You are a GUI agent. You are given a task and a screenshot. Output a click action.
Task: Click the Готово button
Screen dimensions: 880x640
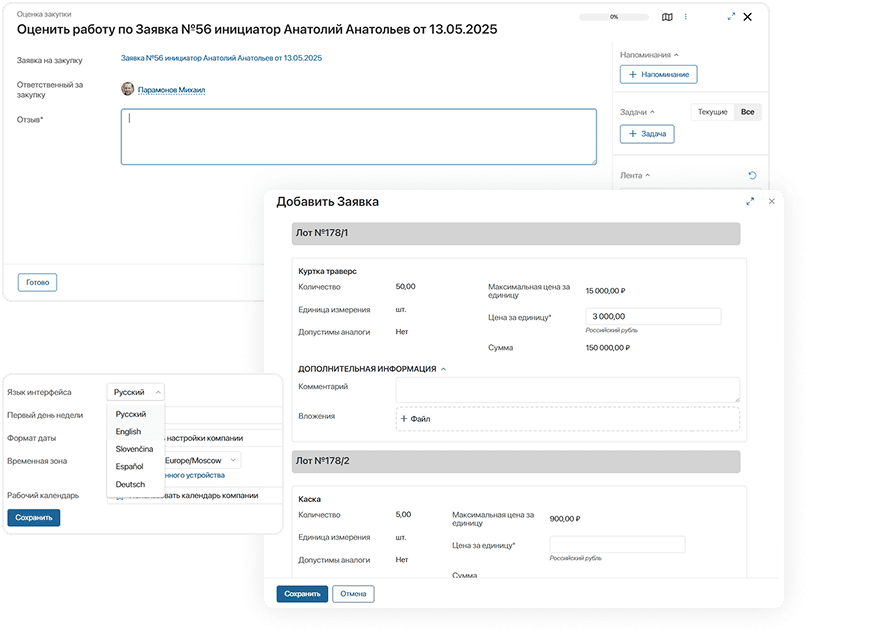click(x=37, y=282)
